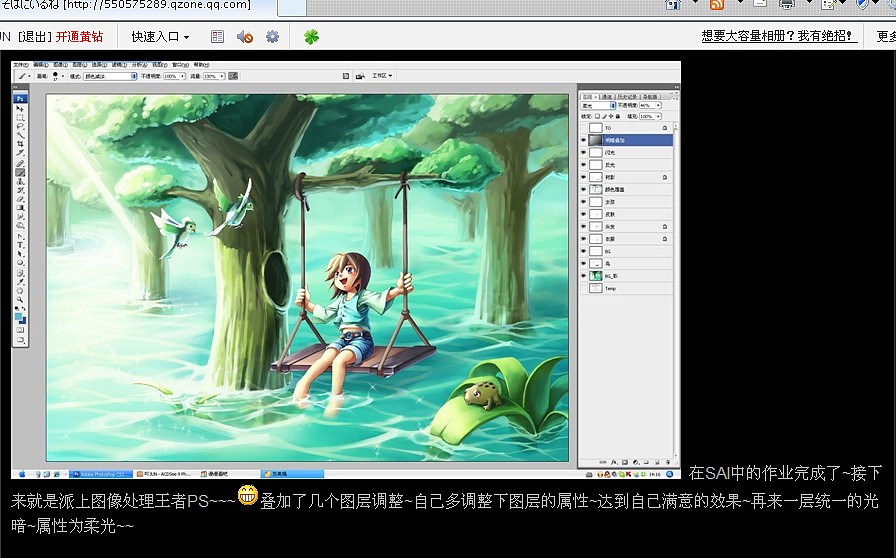This screenshot has height=558, width=896.
Task: Open the 编辑 menu in Photoshop
Action: point(41,65)
